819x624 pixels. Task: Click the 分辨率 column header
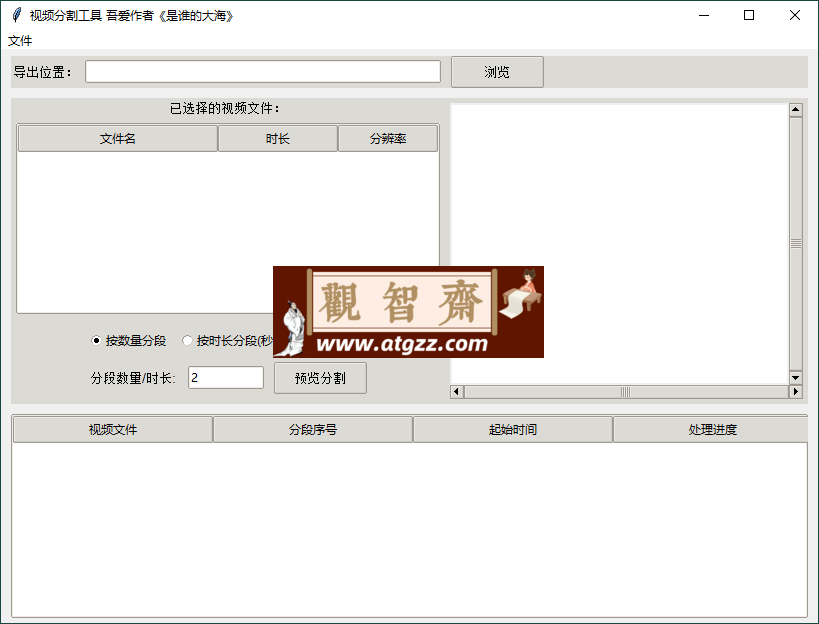(x=388, y=138)
